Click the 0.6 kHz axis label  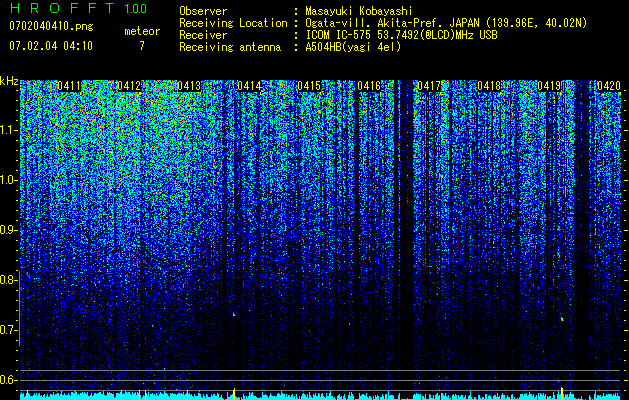[x=7, y=380]
